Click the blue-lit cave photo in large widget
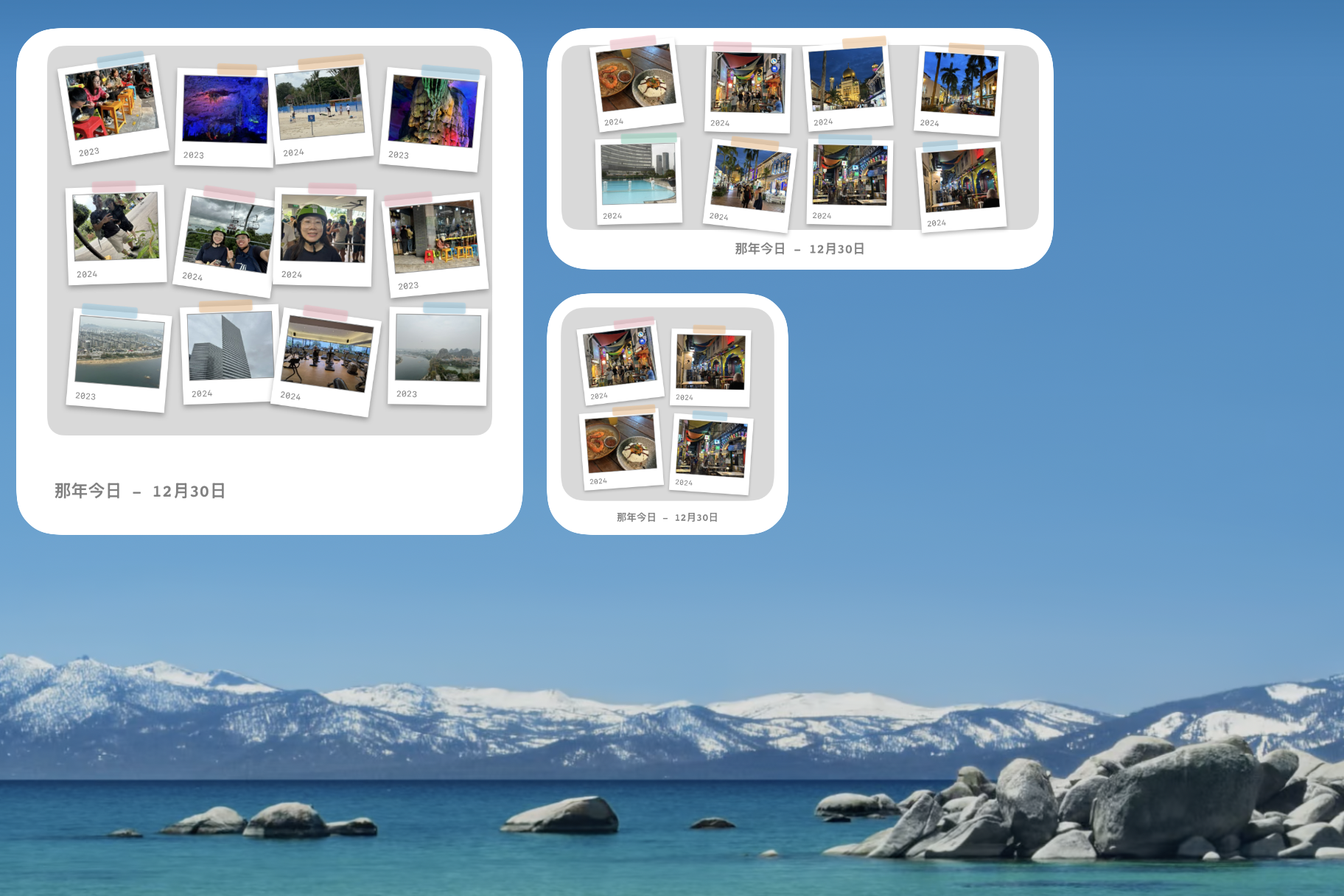Image resolution: width=1344 pixels, height=896 pixels. pos(225,109)
